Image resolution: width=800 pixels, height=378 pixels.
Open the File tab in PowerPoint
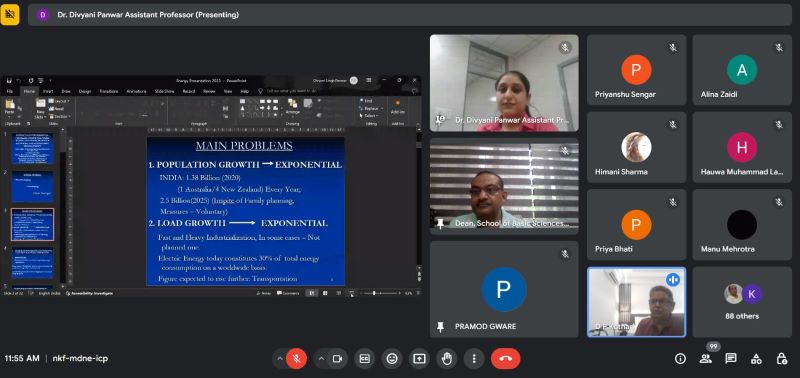coord(9,91)
